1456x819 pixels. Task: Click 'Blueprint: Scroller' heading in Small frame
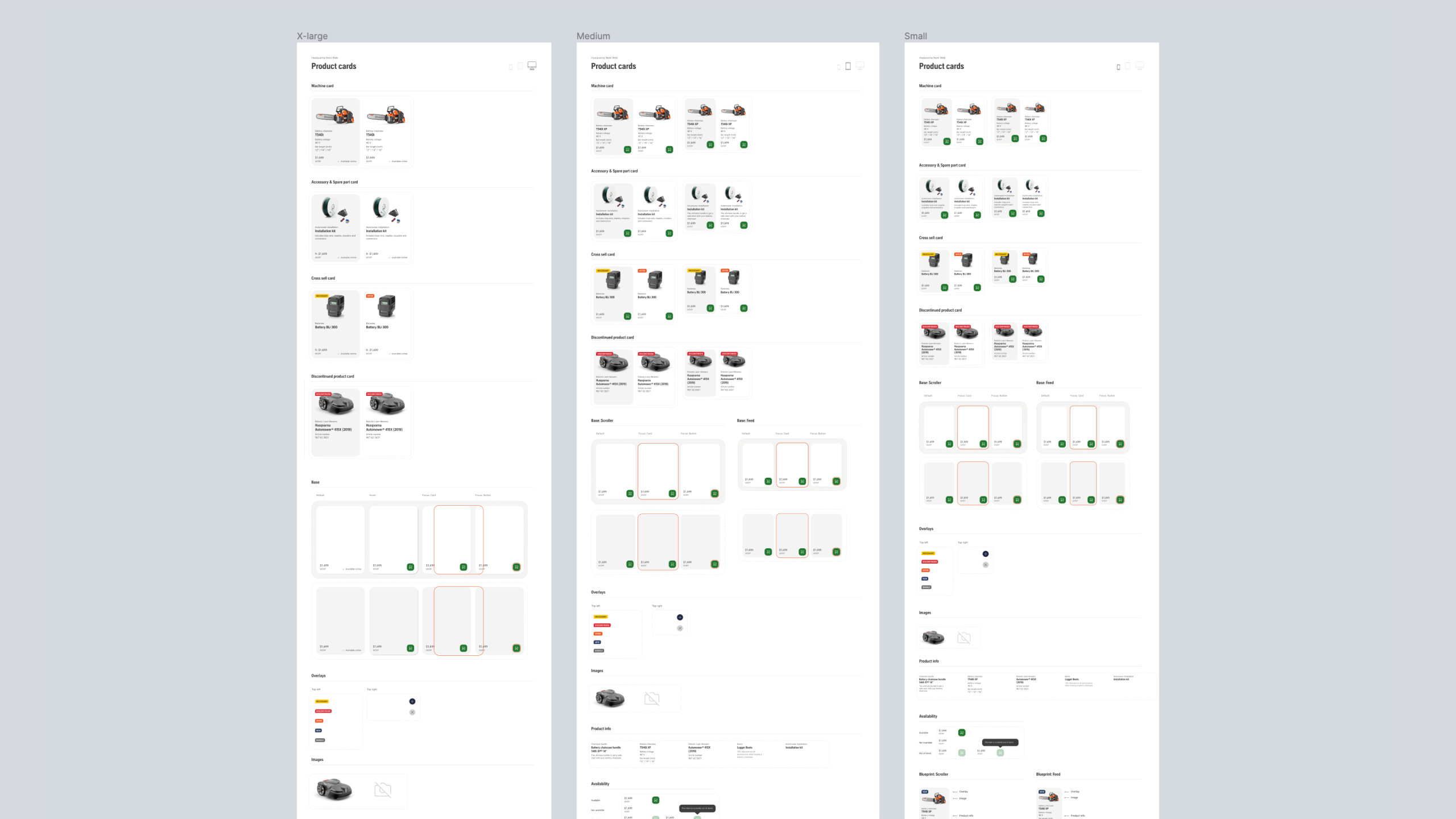(x=934, y=774)
